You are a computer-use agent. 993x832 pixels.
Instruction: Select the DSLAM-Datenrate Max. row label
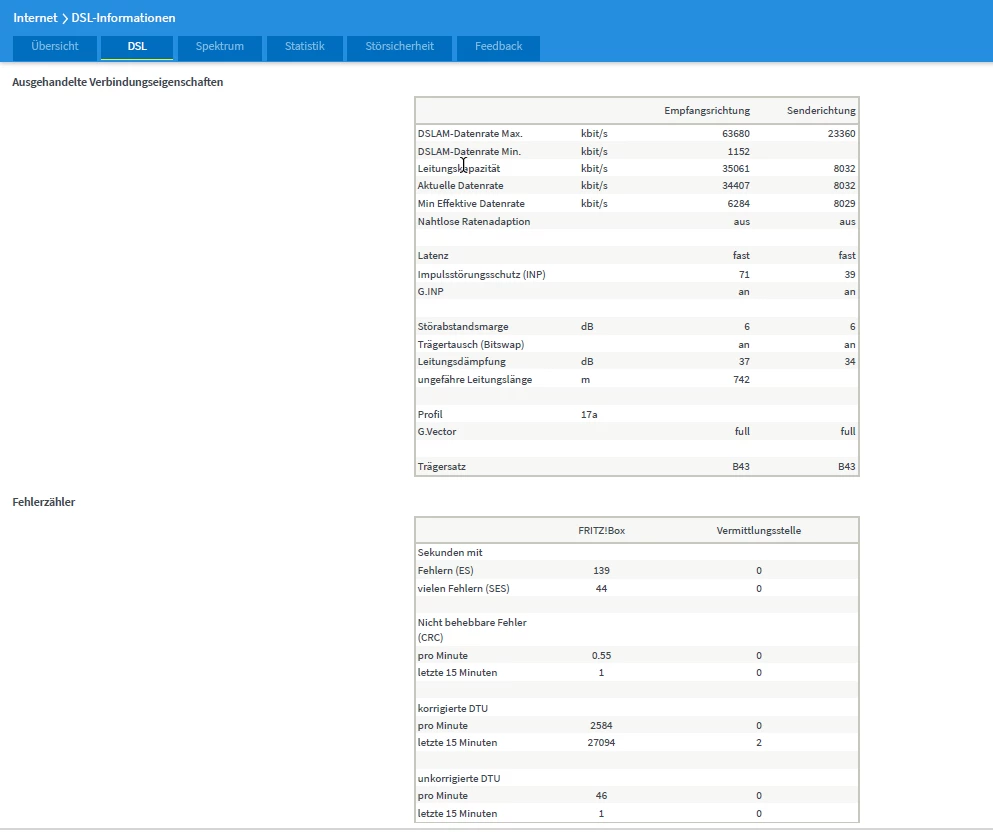pyautogui.click(x=470, y=134)
